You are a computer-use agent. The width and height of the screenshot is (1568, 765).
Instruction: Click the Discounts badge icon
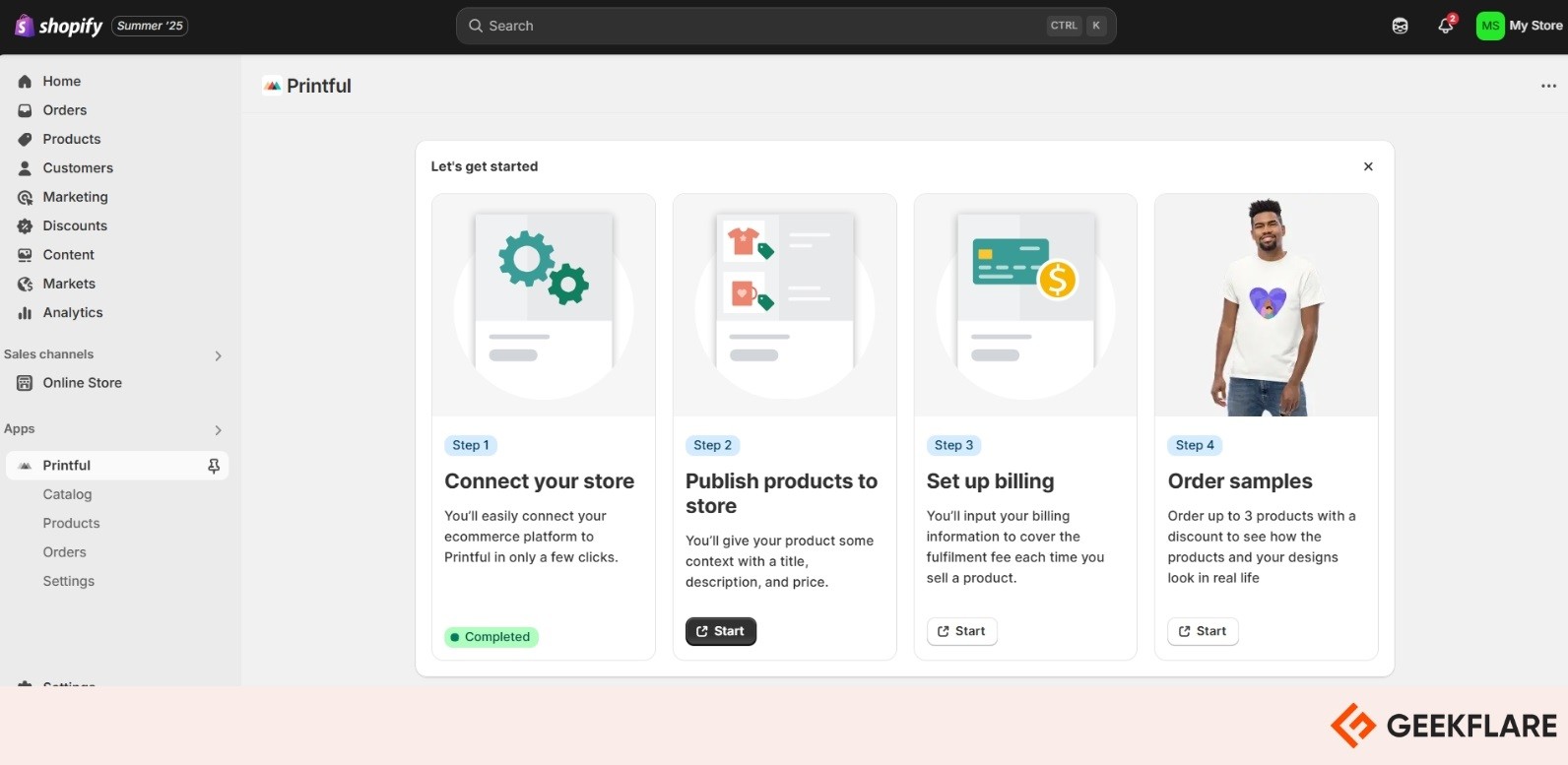tap(25, 225)
